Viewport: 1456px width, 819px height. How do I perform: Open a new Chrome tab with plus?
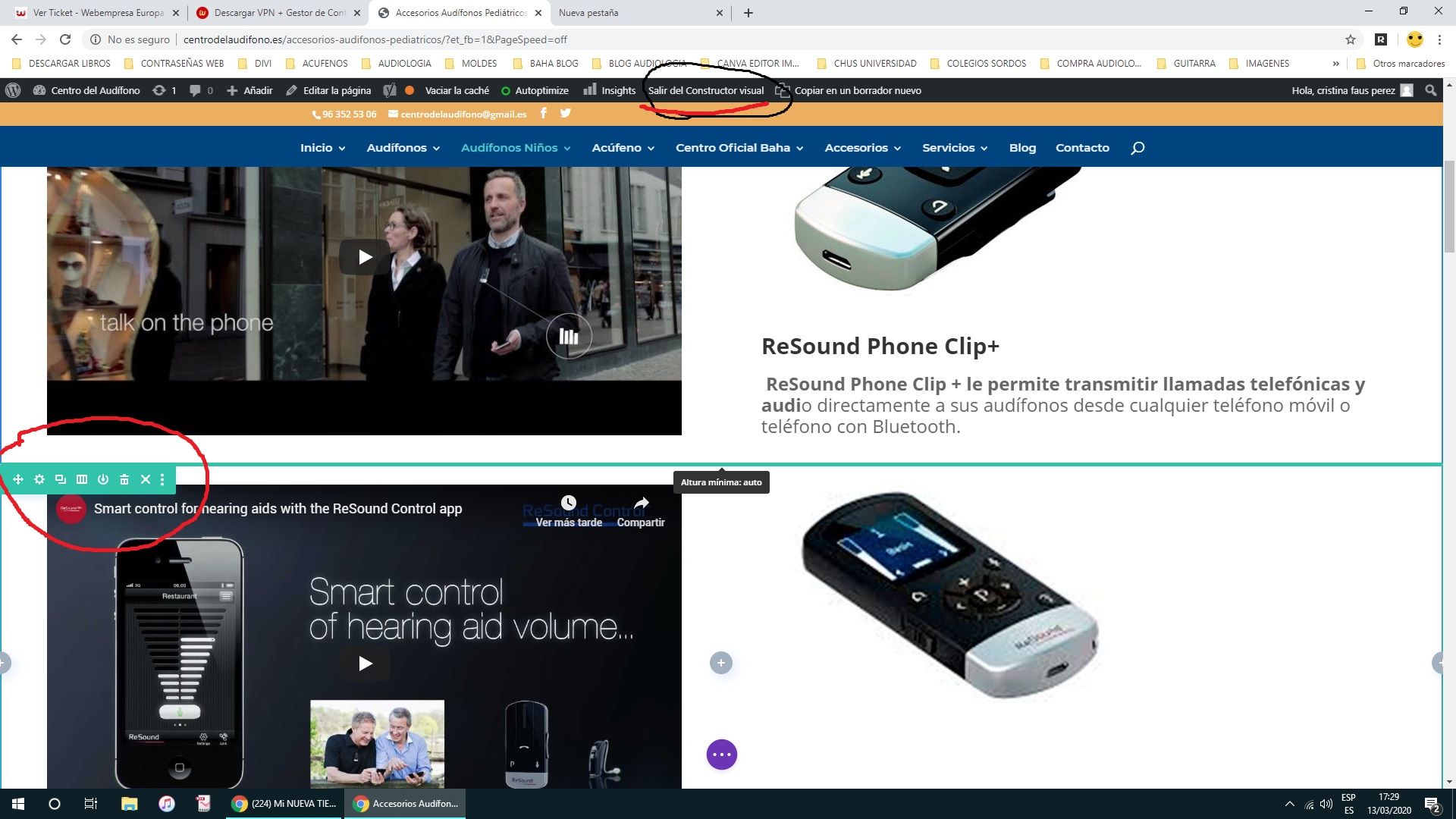(748, 13)
